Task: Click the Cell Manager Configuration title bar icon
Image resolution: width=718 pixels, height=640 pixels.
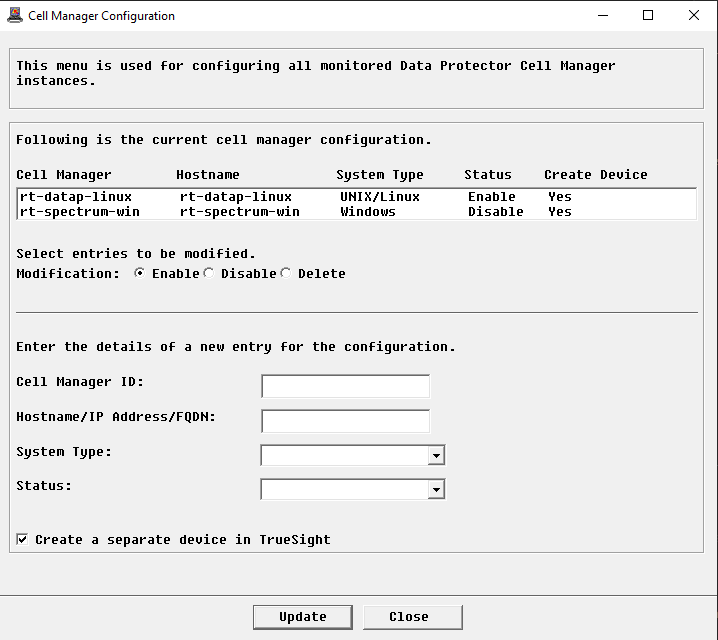Action: tap(15, 16)
